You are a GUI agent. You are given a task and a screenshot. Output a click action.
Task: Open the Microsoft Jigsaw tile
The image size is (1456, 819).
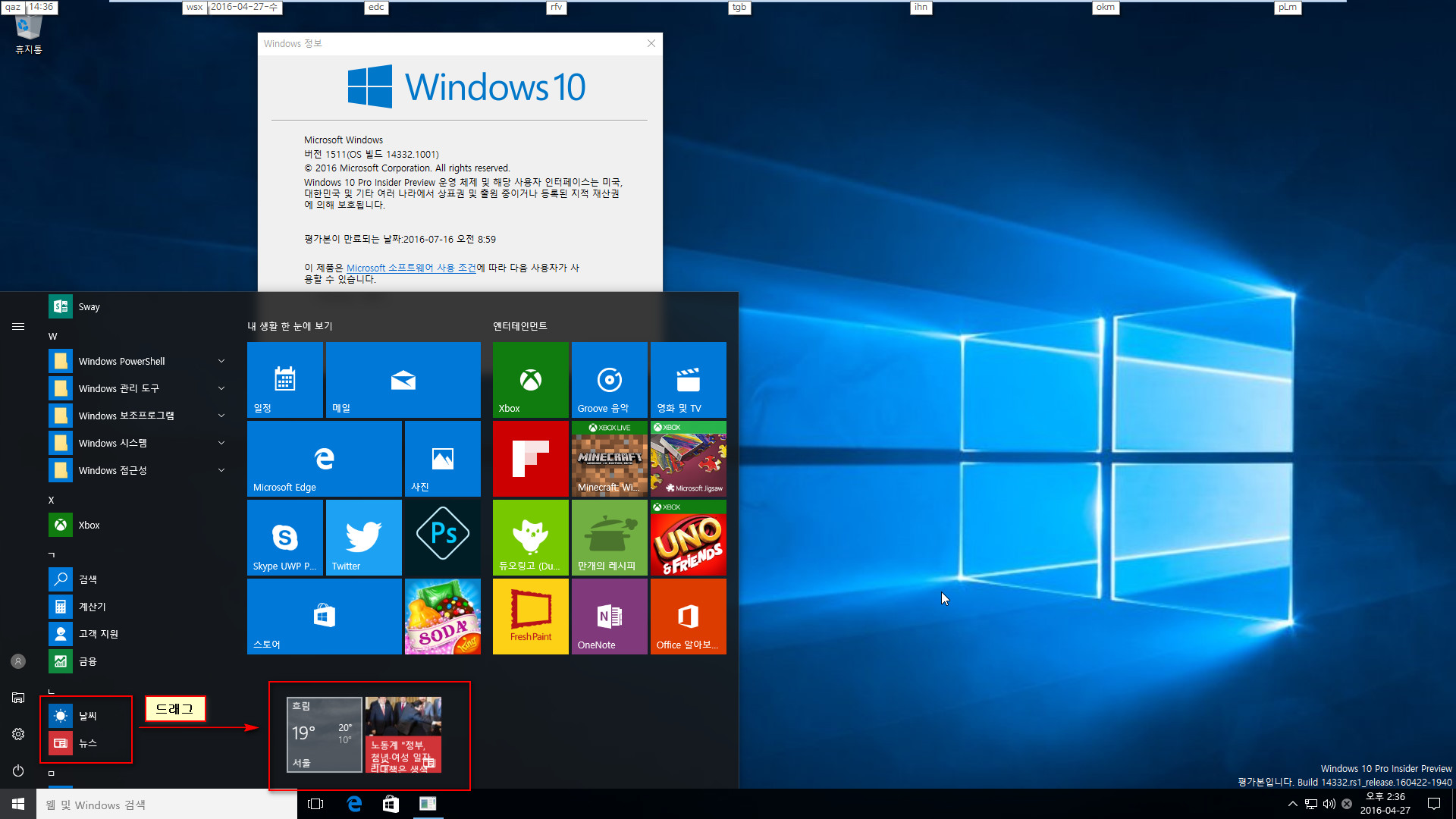[x=689, y=459]
